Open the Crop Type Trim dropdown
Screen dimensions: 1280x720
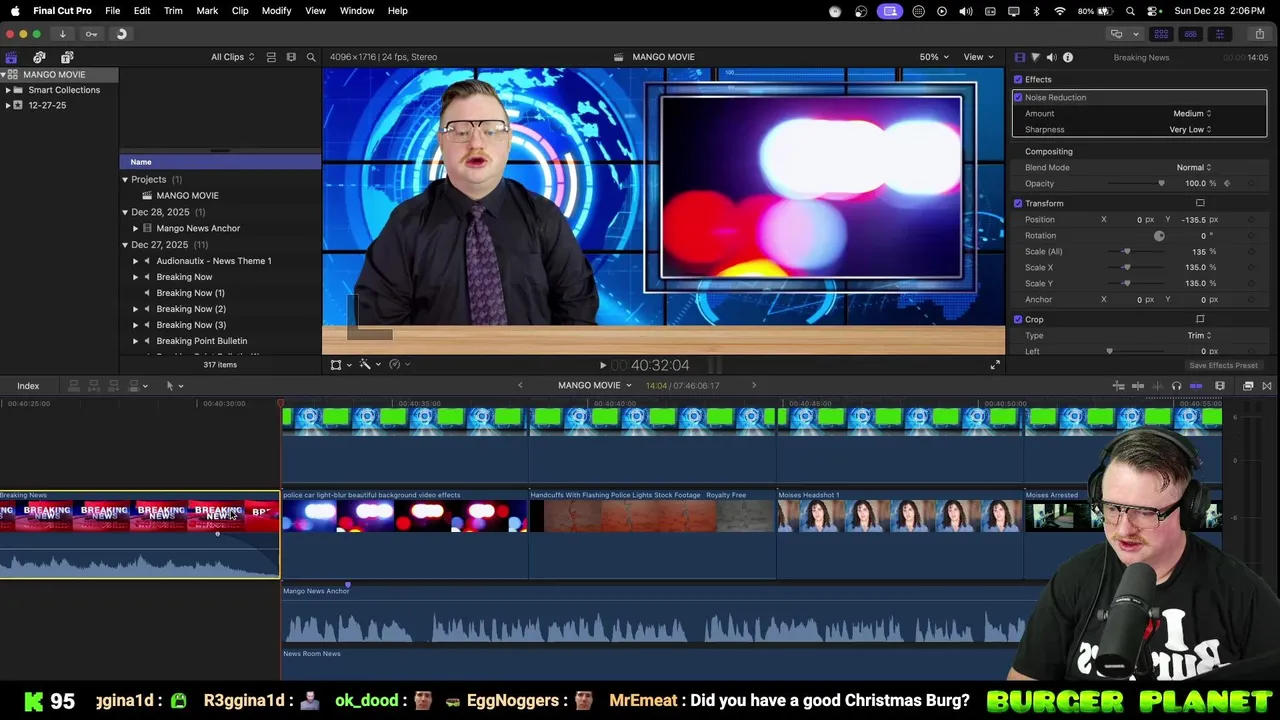click(x=1199, y=335)
